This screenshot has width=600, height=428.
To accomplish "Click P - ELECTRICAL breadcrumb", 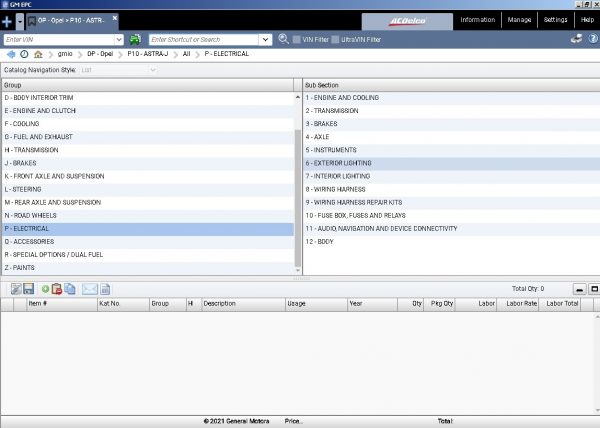I will coord(227,54).
